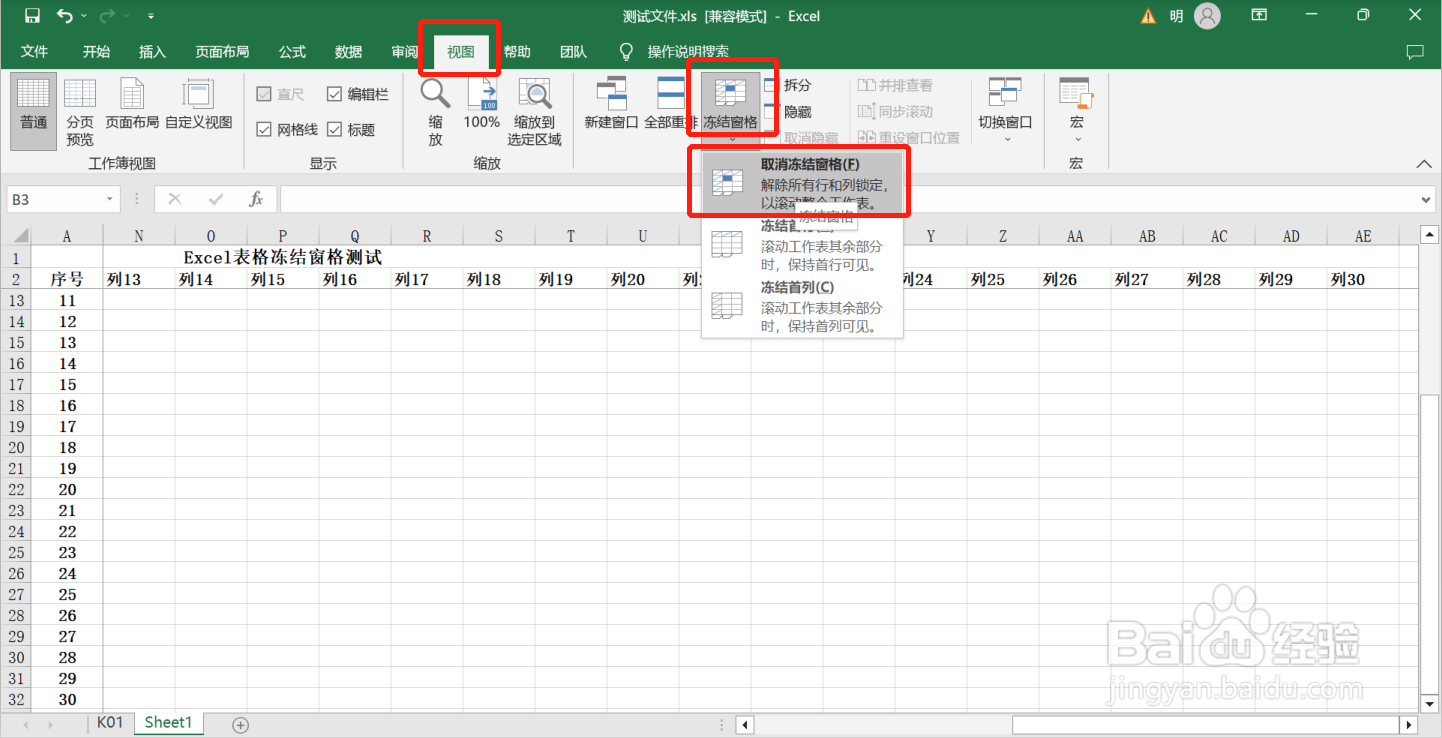Switch to the 插入 ribbon tab
The height and width of the screenshot is (738, 1442).
pos(152,52)
